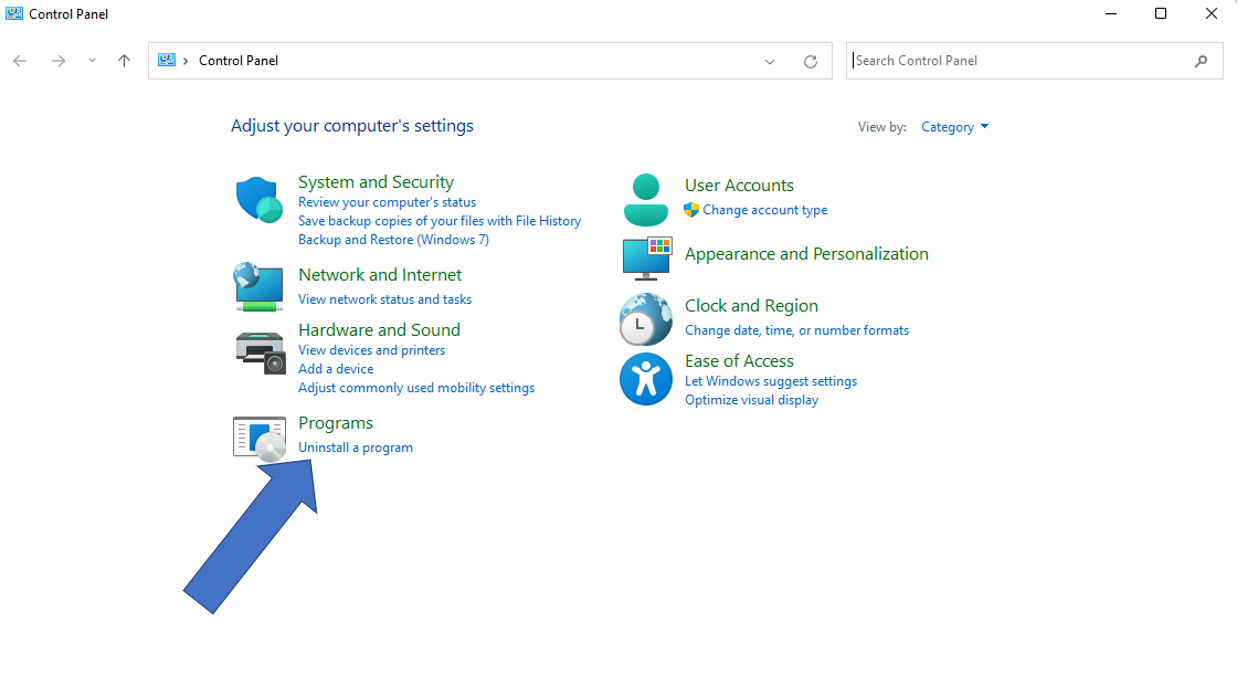Open the Programs category icon

pos(259,438)
